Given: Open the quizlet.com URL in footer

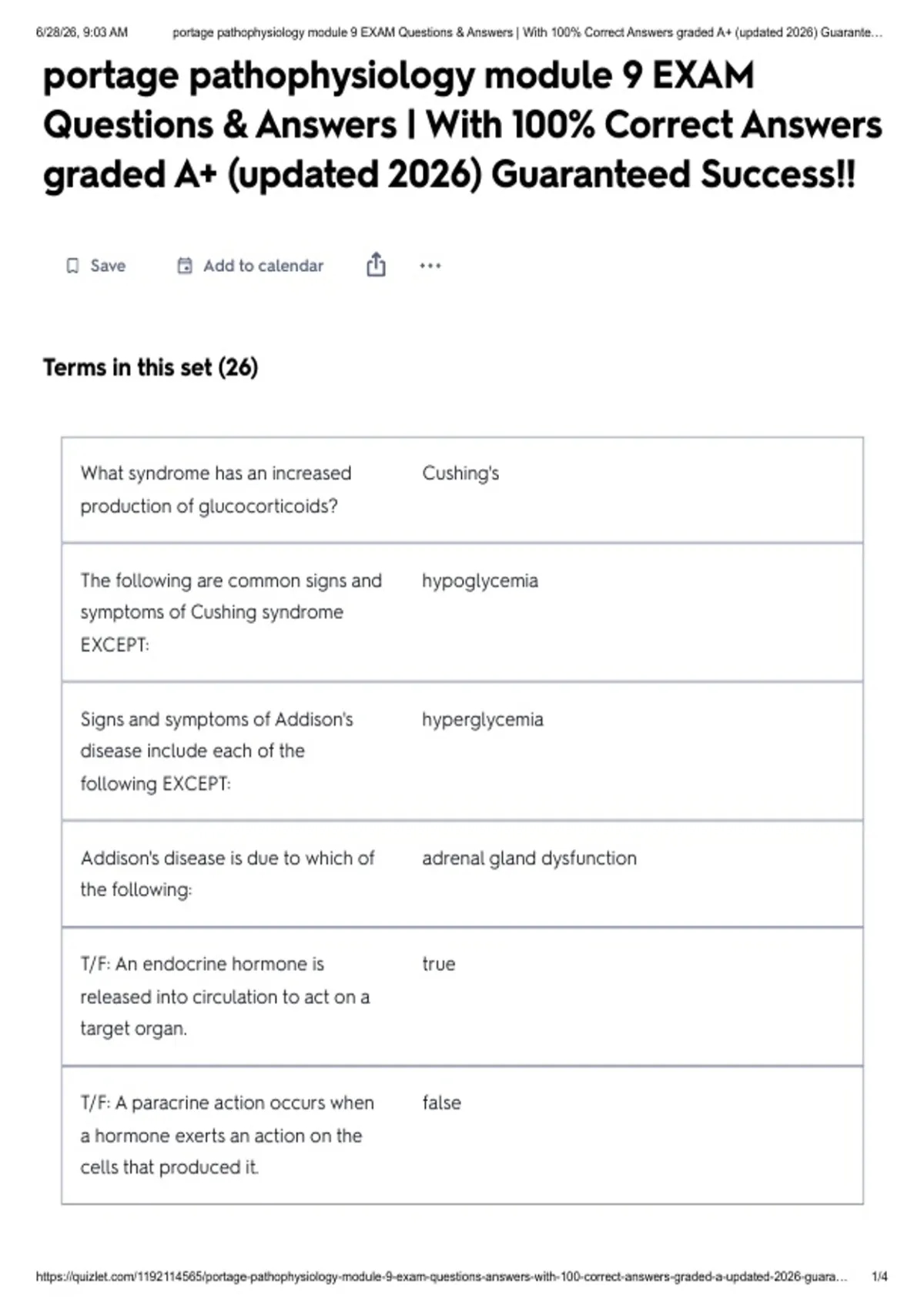Looking at the screenshot, I should coord(441,1277).
